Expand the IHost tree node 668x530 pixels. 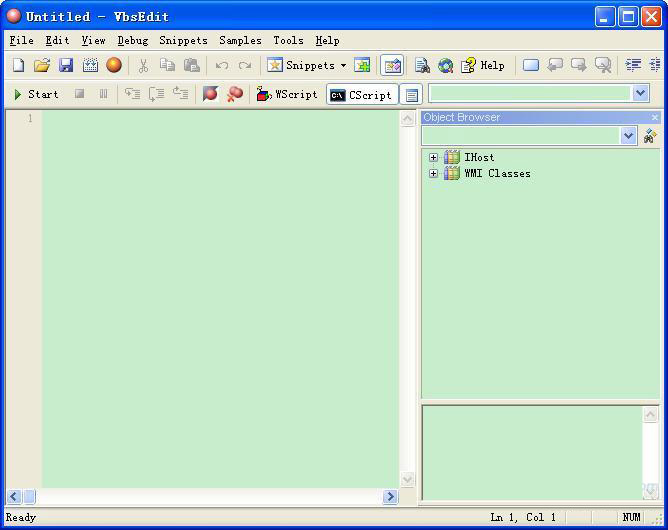coord(433,157)
